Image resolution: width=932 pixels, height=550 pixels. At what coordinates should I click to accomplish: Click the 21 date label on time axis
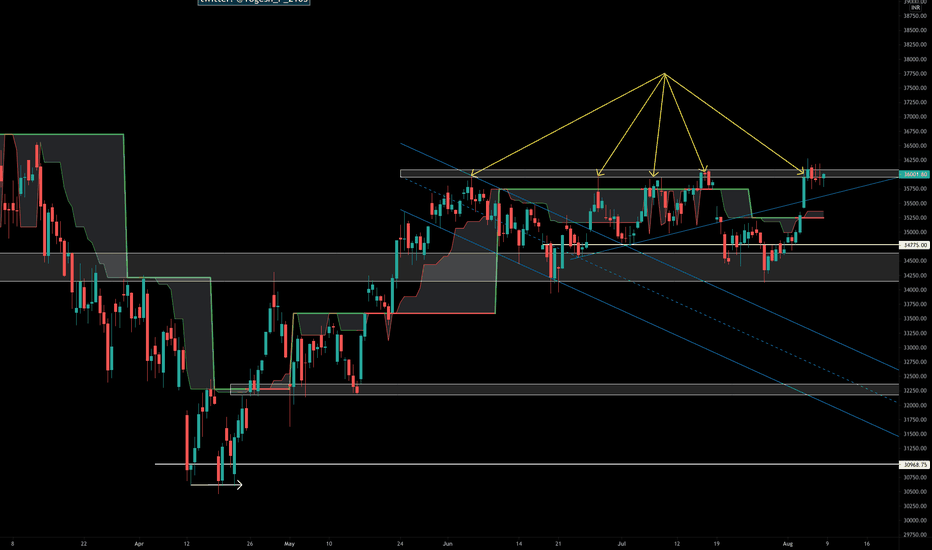tap(558, 543)
